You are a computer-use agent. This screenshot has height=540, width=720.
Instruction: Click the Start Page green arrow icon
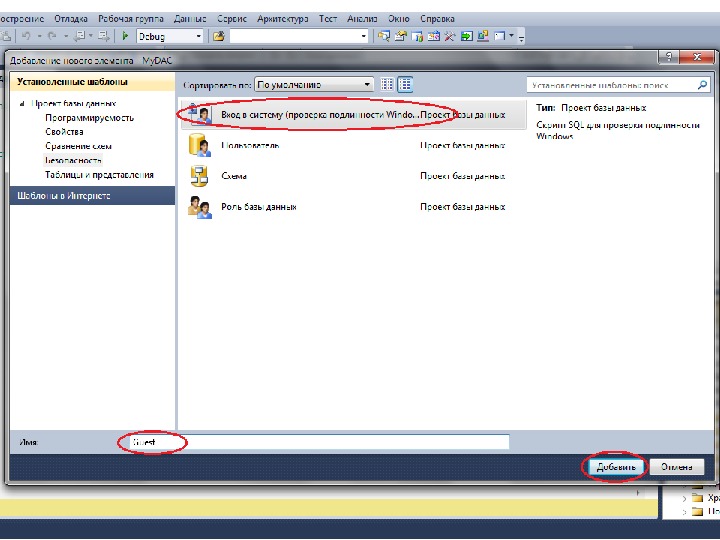pyautogui.click(x=467, y=36)
